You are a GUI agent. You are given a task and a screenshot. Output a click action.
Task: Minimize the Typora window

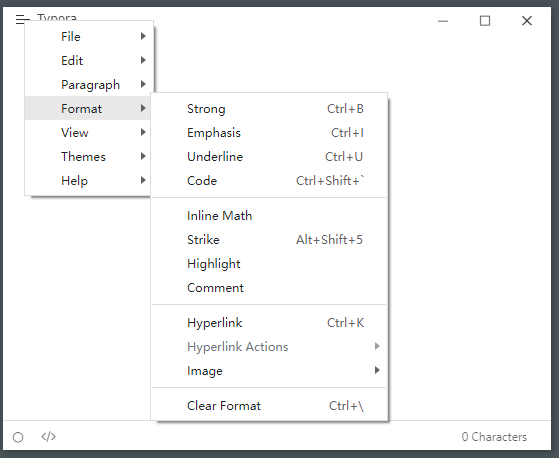click(443, 21)
